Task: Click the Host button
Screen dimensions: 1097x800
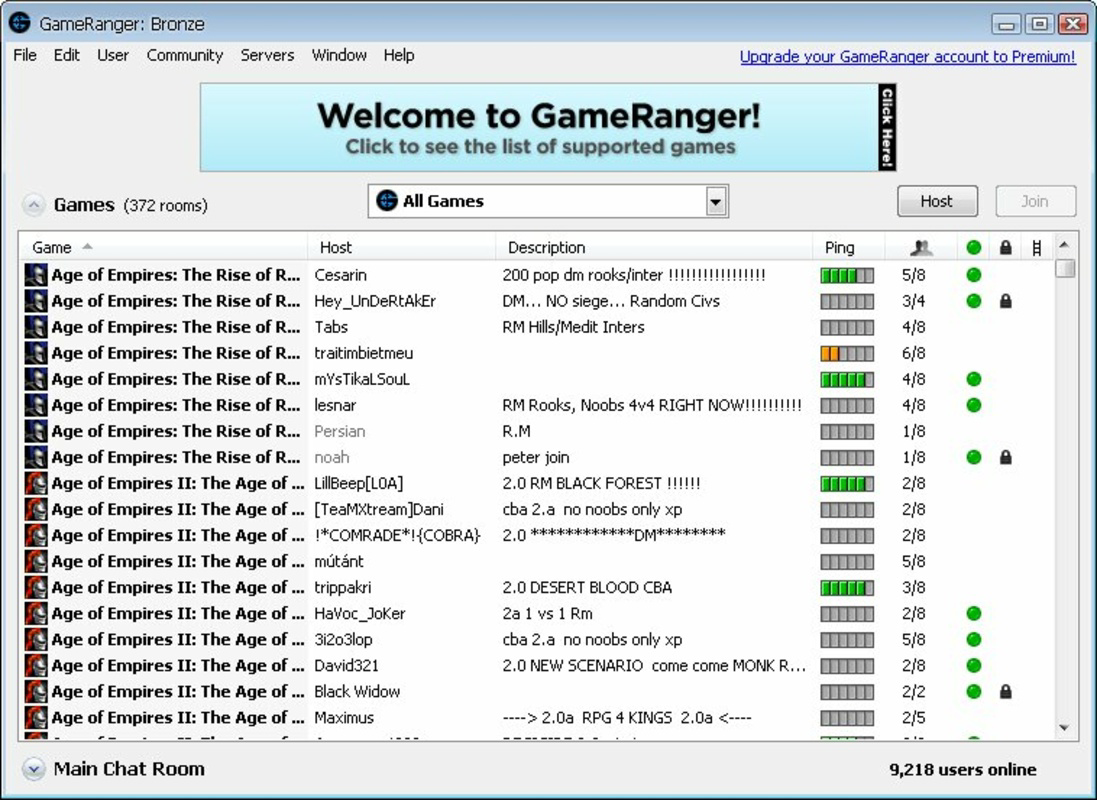Action: pyautogui.click(x=937, y=202)
